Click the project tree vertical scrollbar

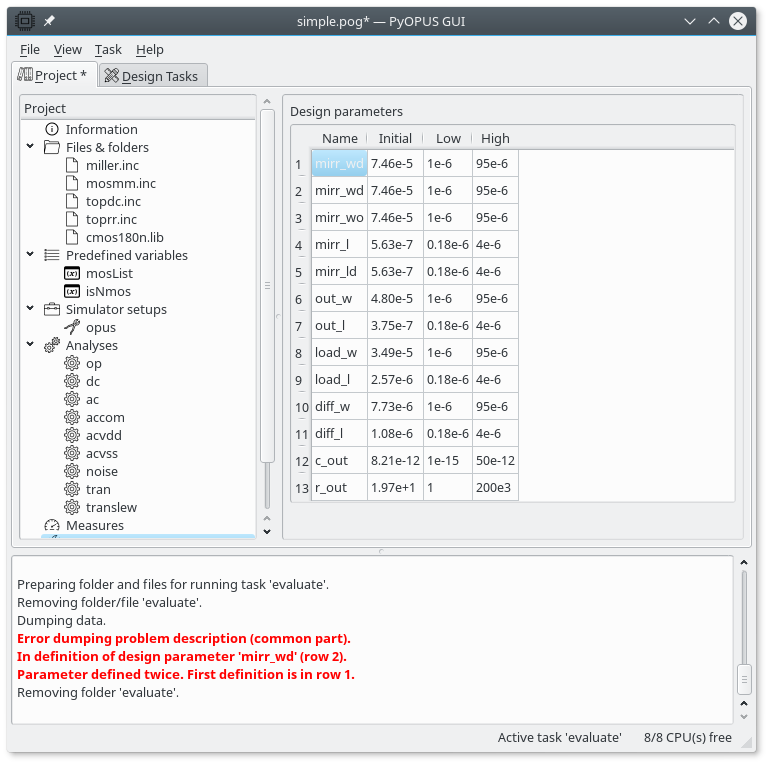point(267,285)
